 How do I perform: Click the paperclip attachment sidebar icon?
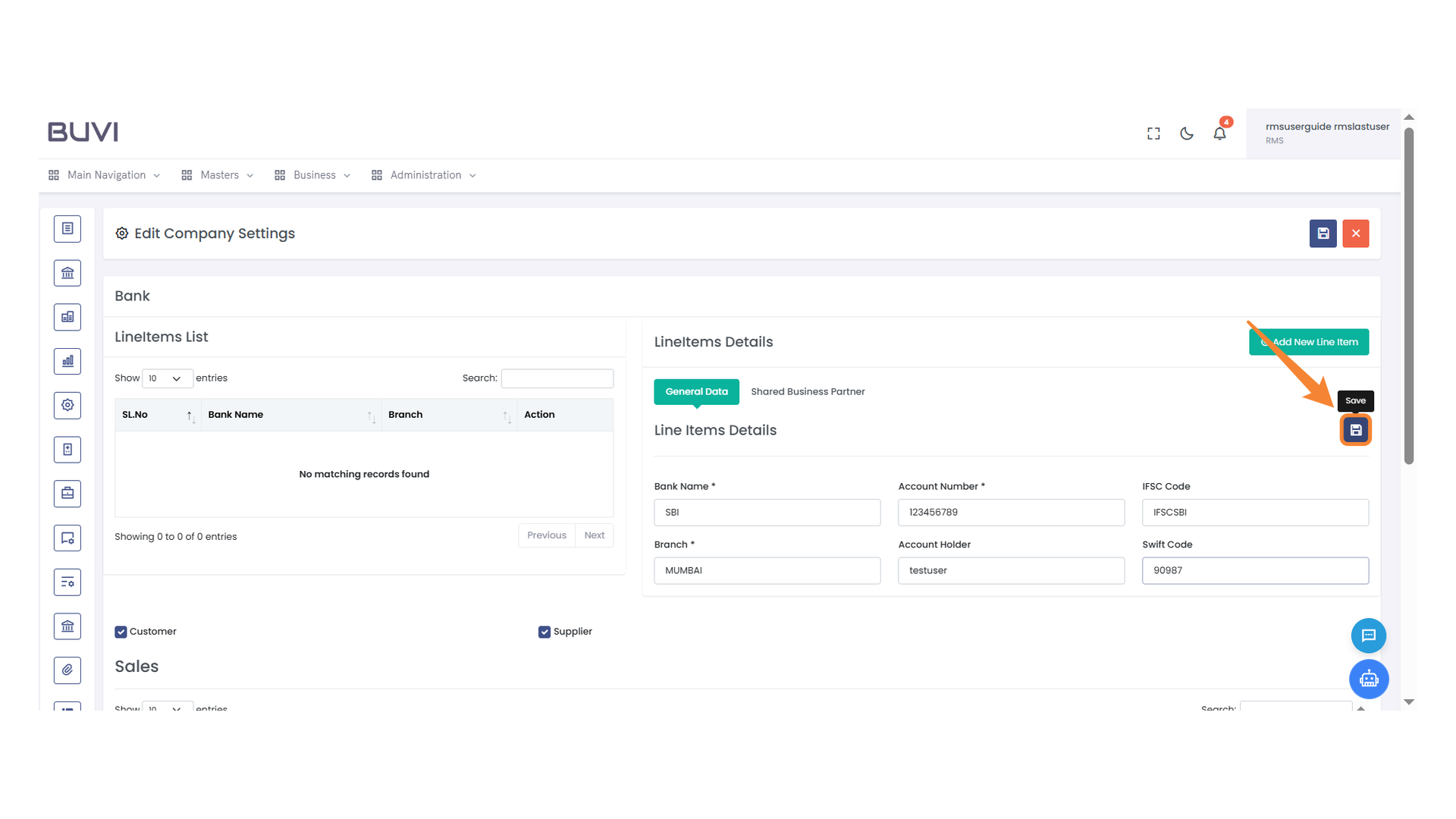[x=67, y=670]
